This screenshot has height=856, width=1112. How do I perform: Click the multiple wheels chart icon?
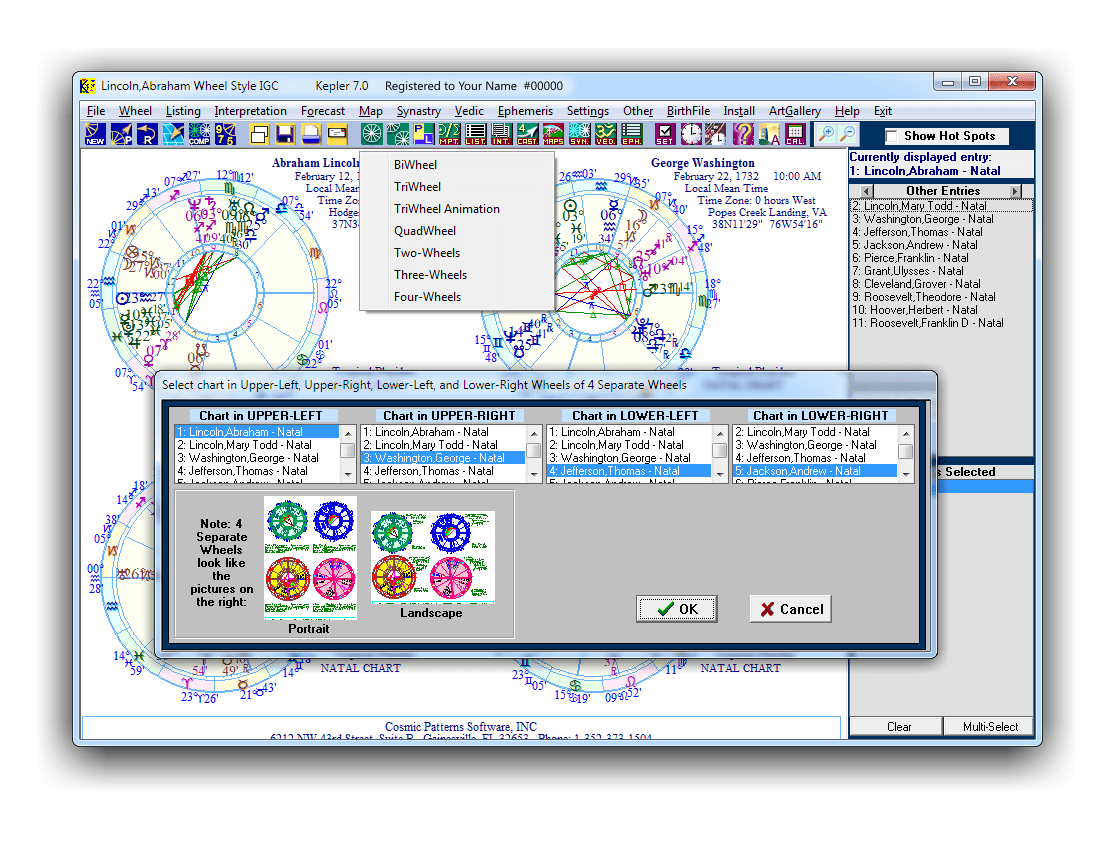398,134
